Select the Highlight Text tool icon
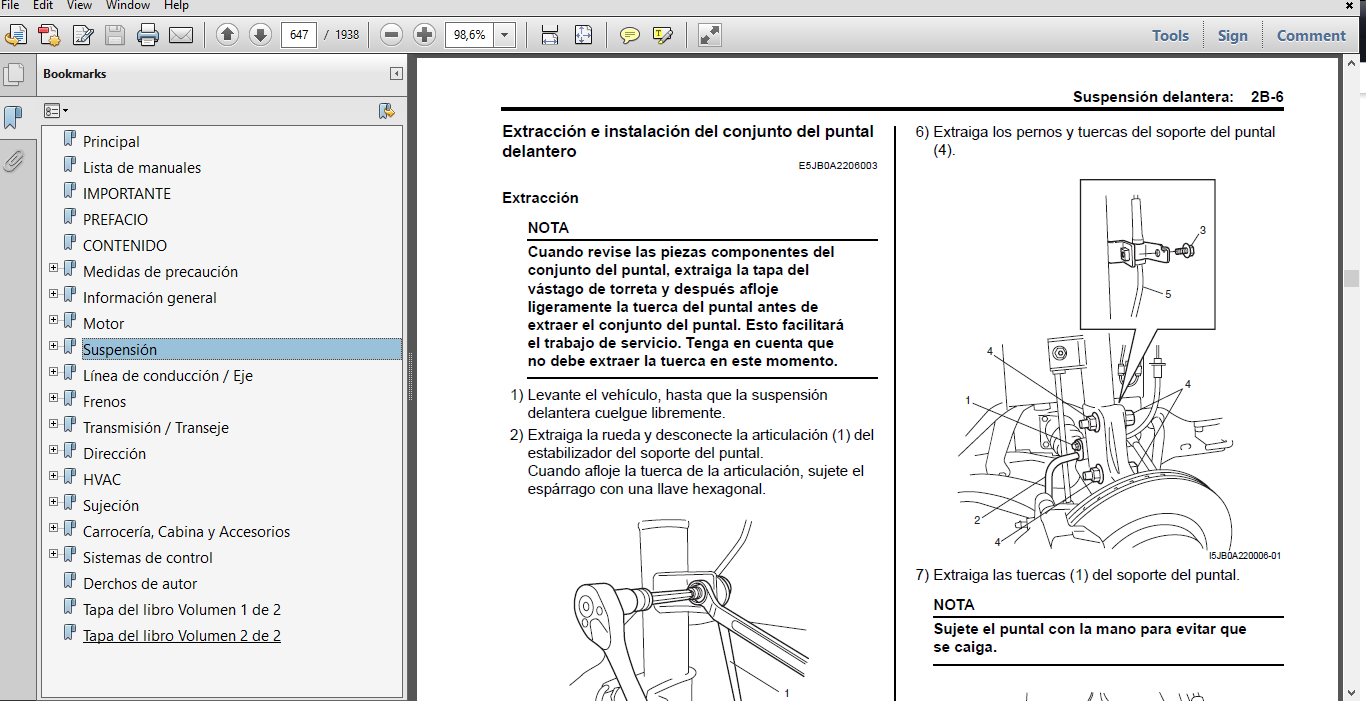The height and width of the screenshot is (701, 1366). click(x=662, y=35)
